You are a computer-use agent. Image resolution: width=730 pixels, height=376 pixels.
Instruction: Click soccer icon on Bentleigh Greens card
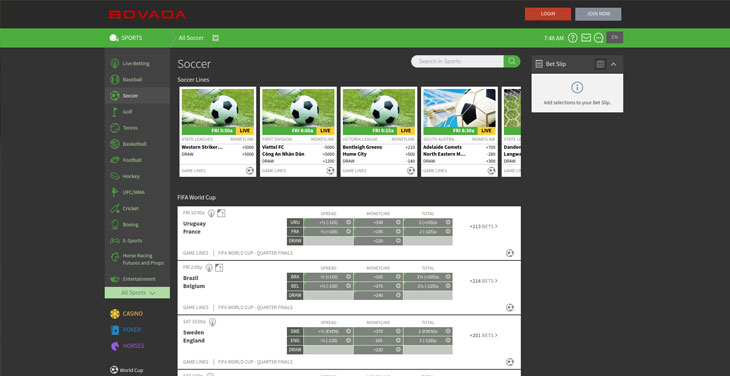411,171
